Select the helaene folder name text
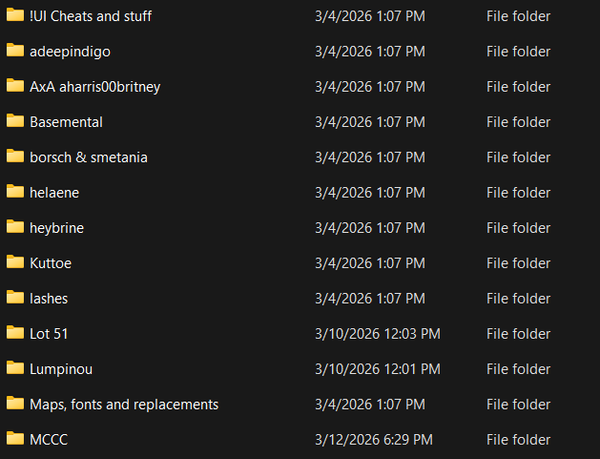Viewport: 600px width, 459px height. click(x=54, y=192)
